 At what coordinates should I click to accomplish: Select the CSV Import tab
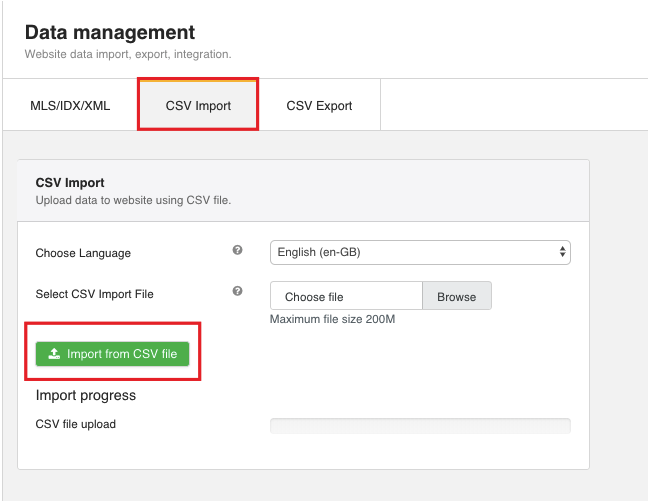point(198,105)
